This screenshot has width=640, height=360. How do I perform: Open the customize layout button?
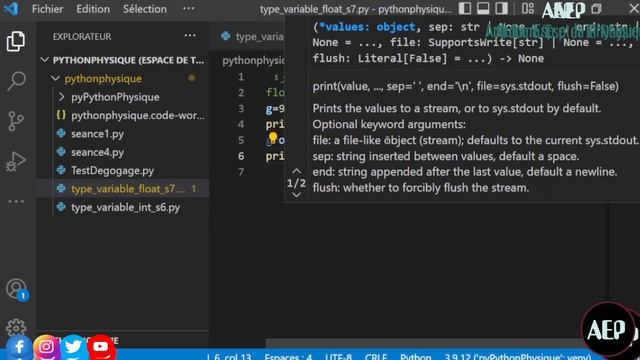click(x=527, y=9)
